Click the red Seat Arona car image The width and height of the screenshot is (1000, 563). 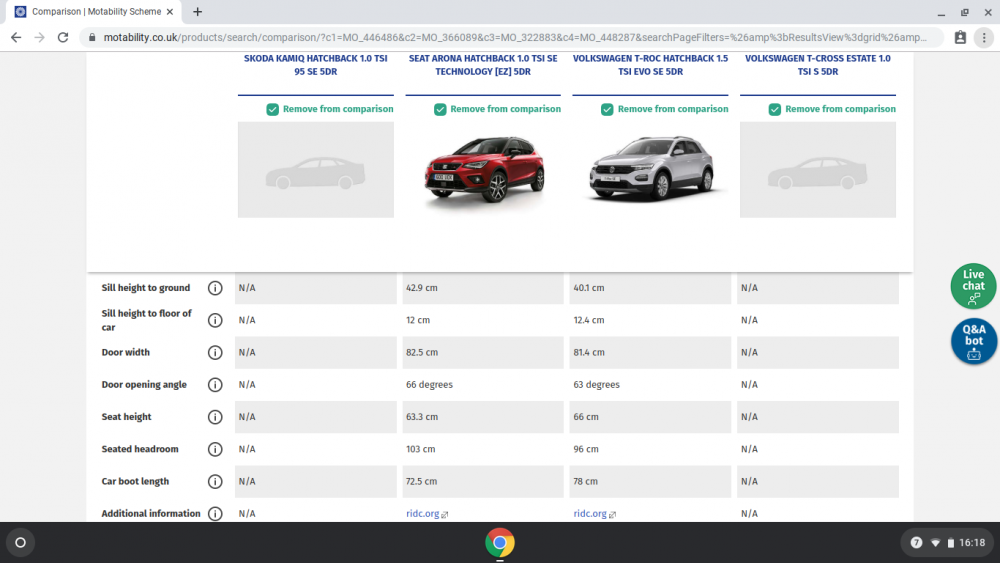(x=483, y=170)
